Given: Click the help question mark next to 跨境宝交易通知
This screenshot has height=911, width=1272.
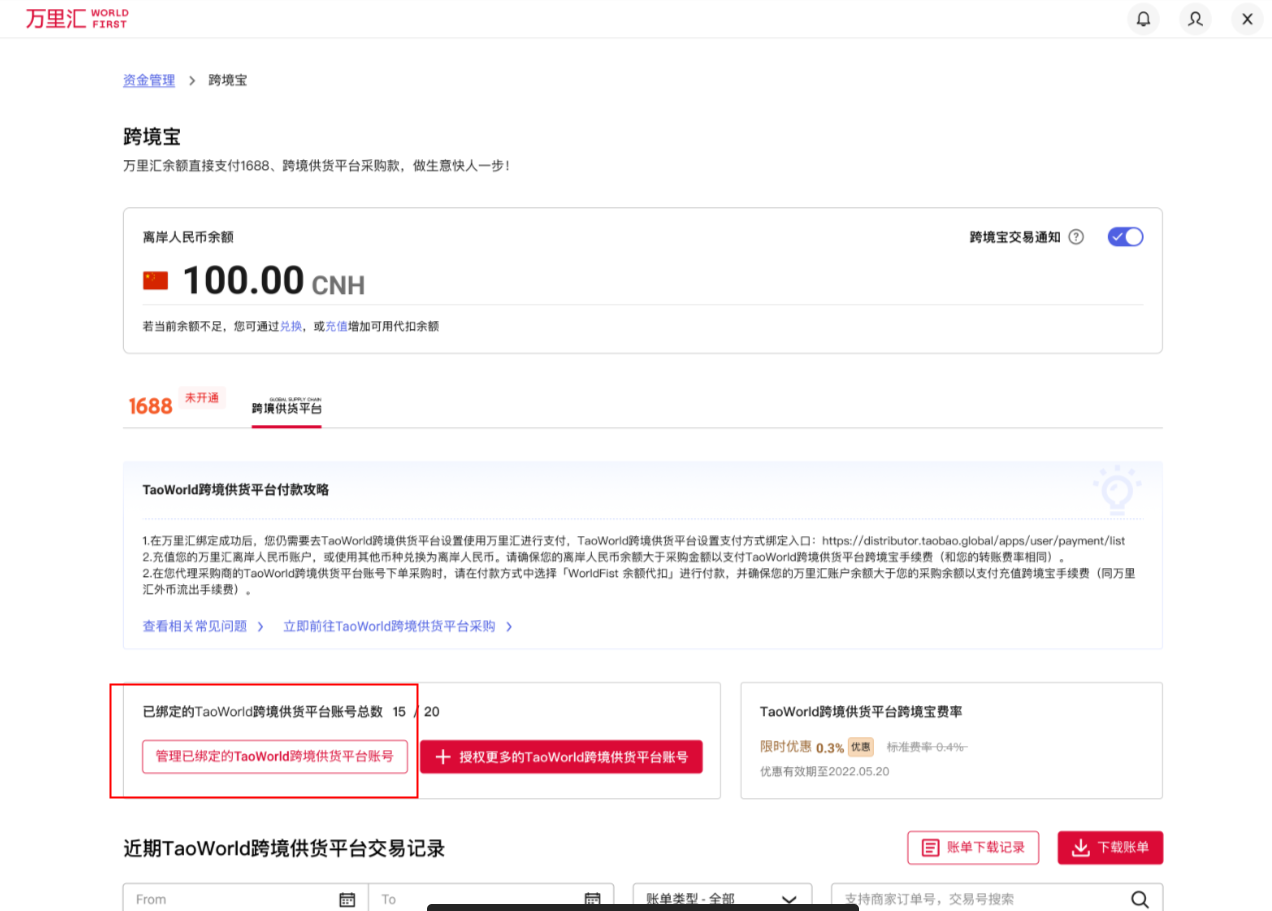Looking at the screenshot, I should [x=1075, y=236].
